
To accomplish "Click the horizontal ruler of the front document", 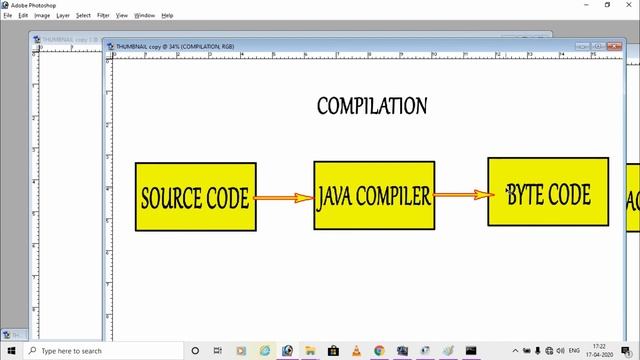I will [x=367, y=56].
